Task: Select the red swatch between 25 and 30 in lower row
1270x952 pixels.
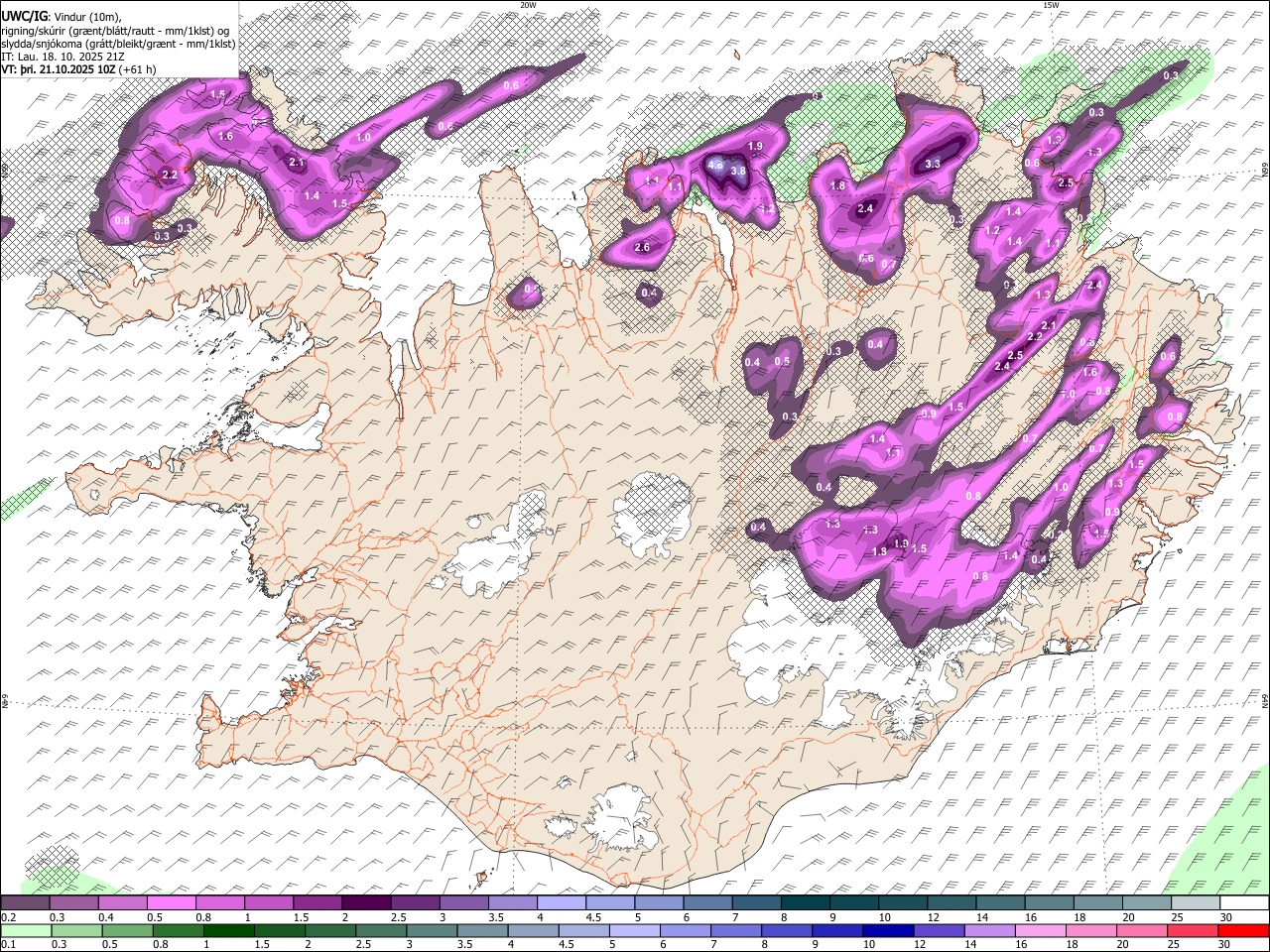Action: coord(1193,930)
